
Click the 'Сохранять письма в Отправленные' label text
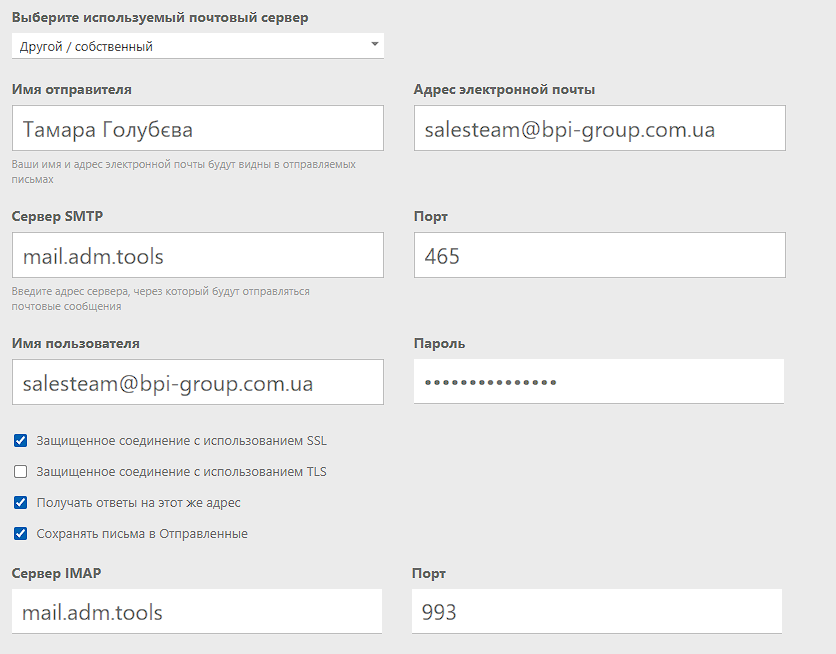142,534
